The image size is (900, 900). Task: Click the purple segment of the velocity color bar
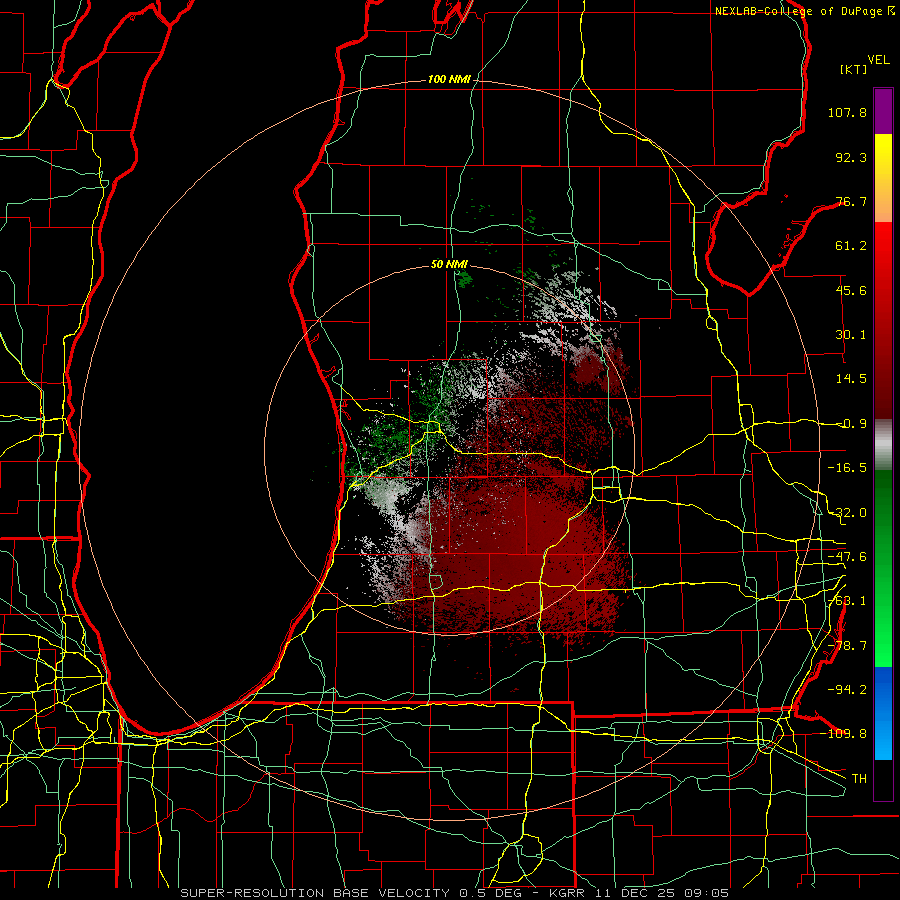(883, 111)
